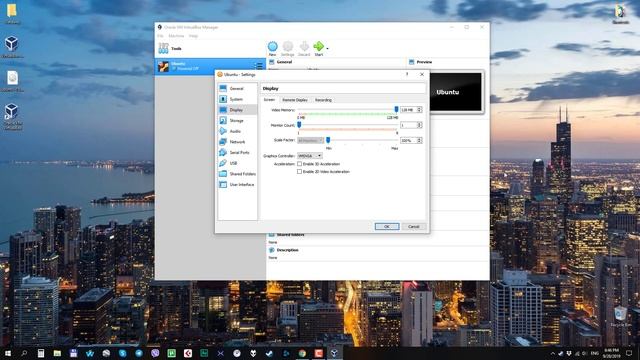Viewport: 640px width, 360px height.
Task: Switch to the Remote Display tab
Action: [x=295, y=100]
